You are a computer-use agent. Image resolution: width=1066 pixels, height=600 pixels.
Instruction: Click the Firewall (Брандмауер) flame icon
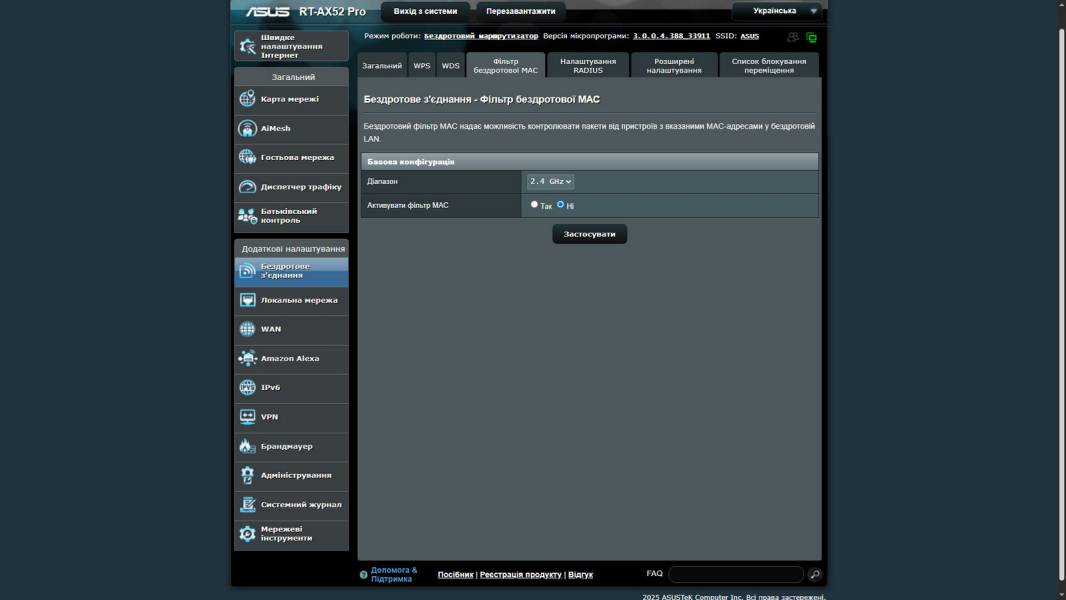247,446
